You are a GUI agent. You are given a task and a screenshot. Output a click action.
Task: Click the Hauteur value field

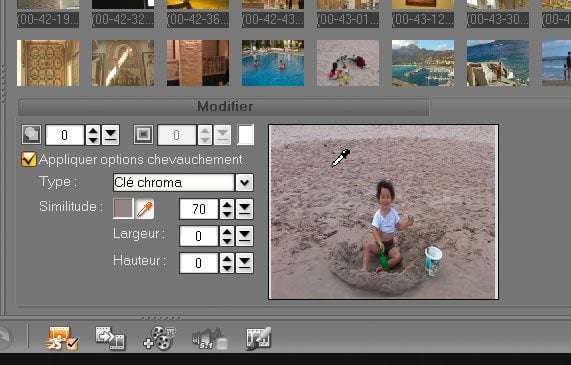(199, 263)
